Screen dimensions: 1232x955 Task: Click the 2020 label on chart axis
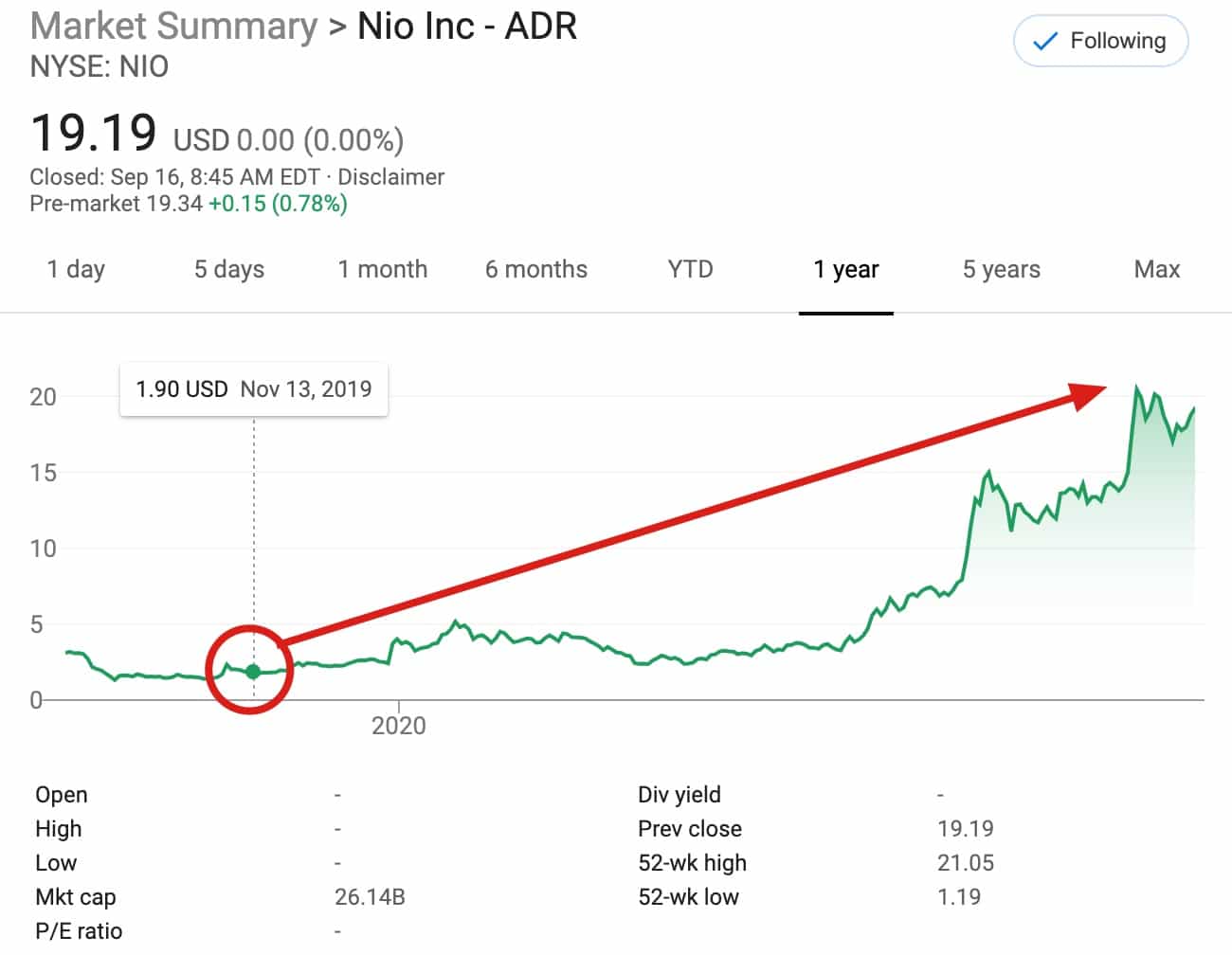(399, 726)
